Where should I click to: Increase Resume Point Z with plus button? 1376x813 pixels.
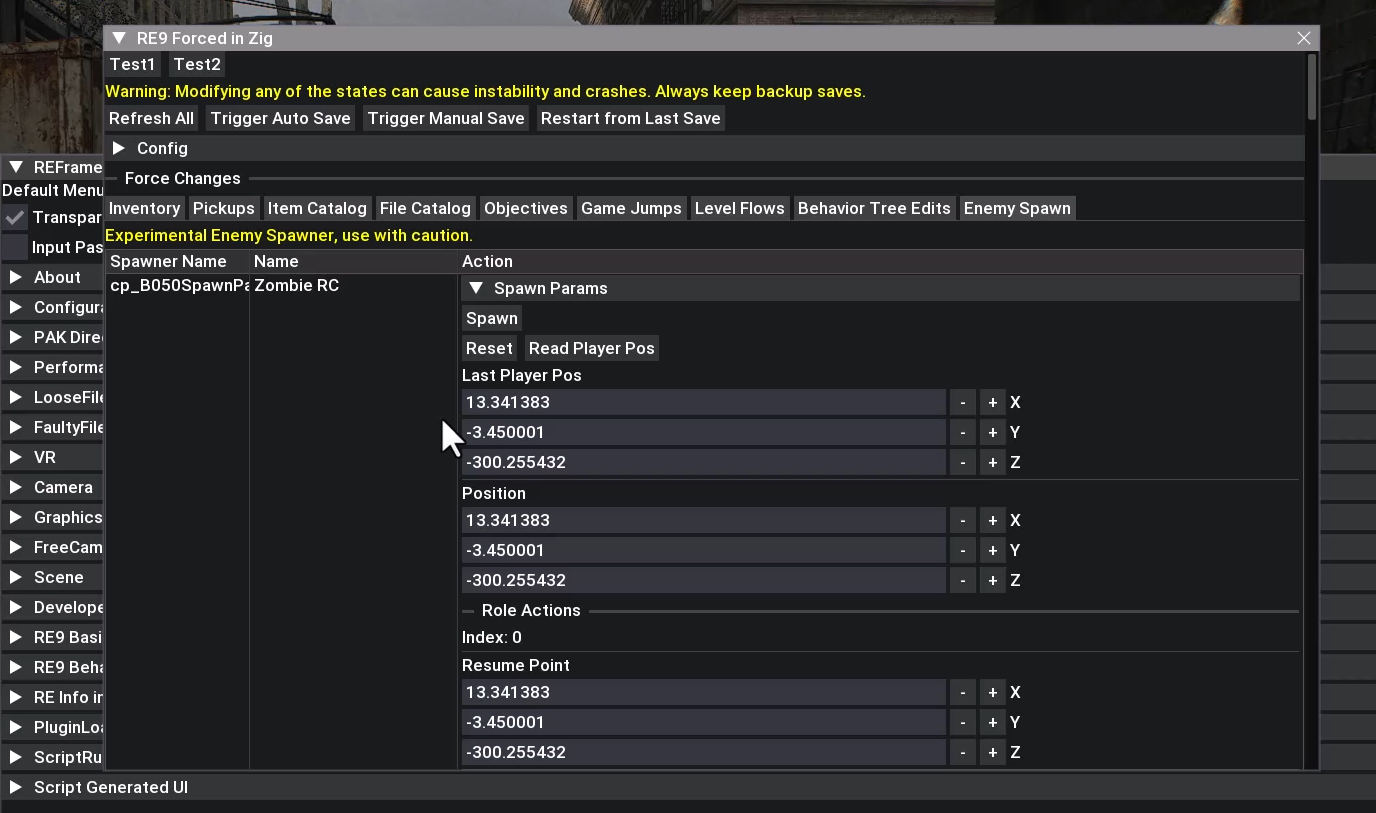[992, 752]
